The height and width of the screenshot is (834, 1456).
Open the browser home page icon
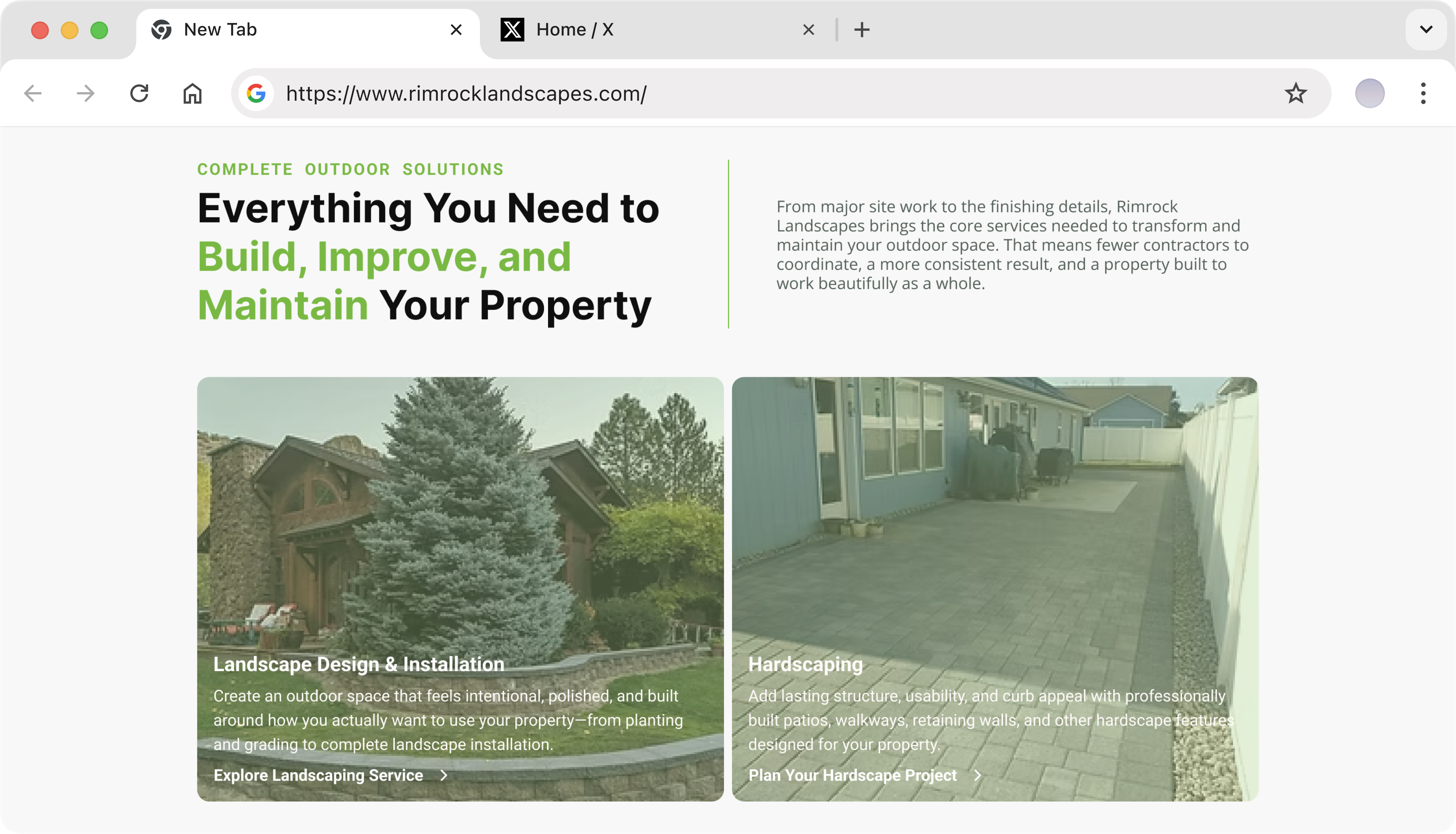(x=193, y=93)
